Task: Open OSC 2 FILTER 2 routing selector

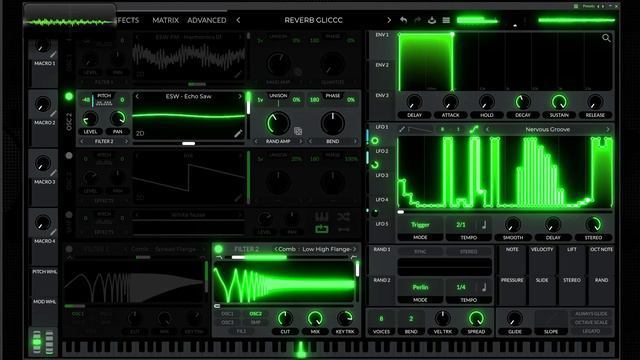Action: click(x=104, y=141)
